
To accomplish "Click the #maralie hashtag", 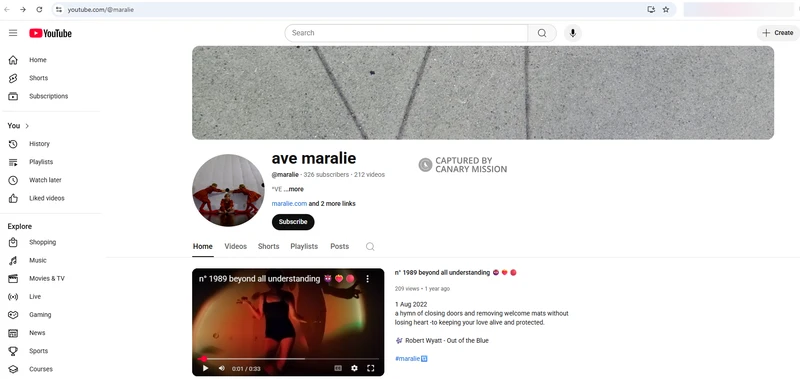I will click(x=408, y=359).
